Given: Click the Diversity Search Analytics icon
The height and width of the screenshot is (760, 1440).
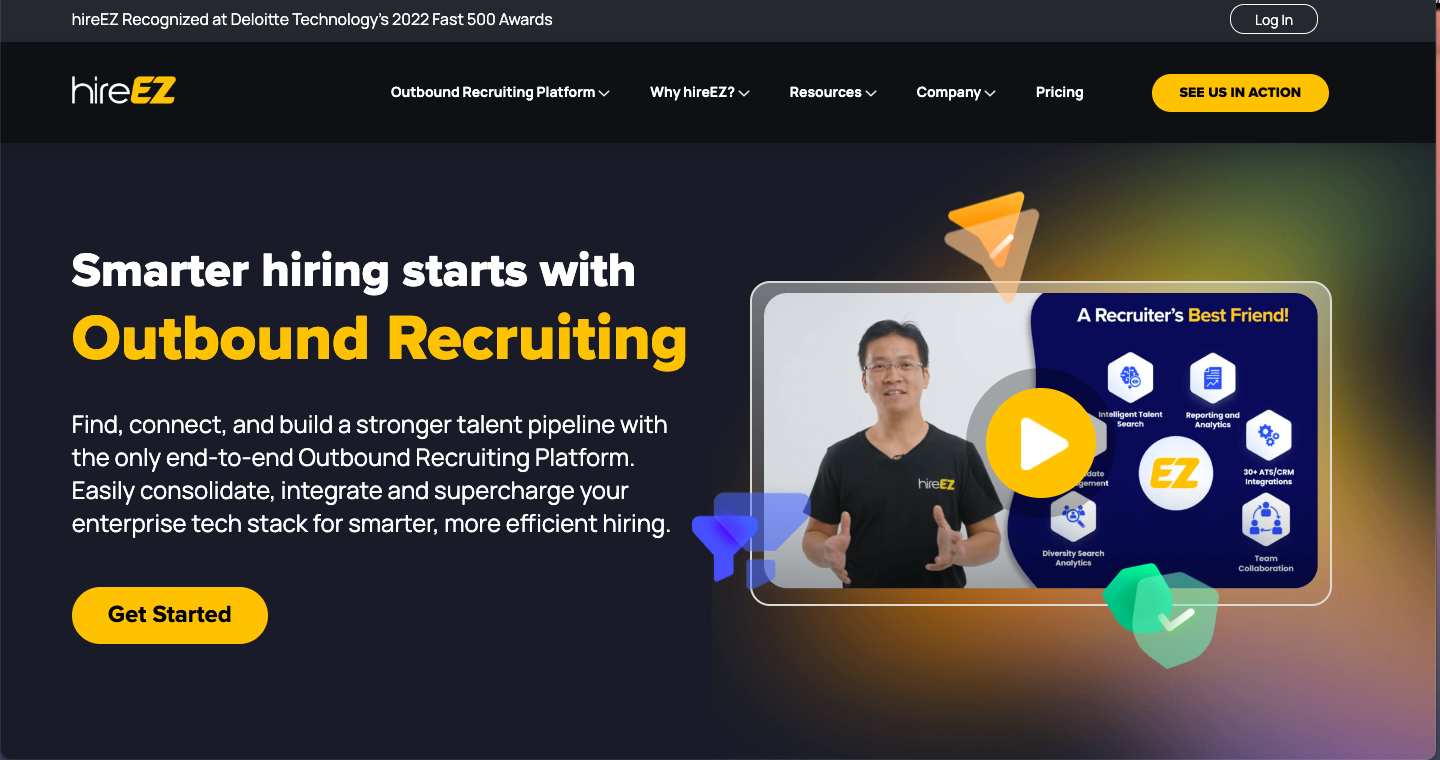Looking at the screenshot, I should pos(1073,517).
